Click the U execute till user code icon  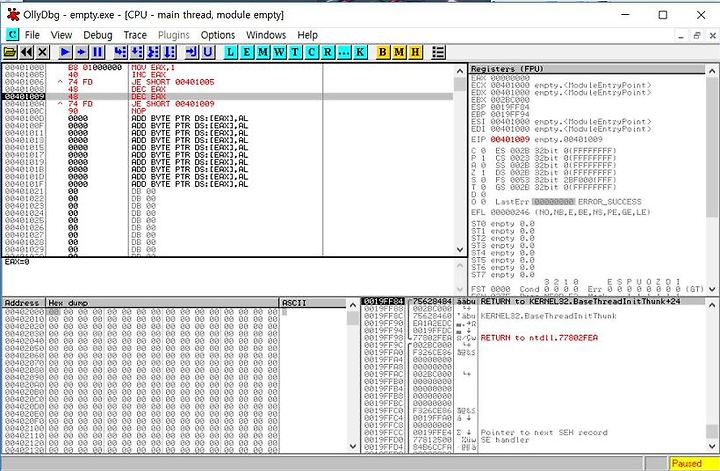pos(208,52)
